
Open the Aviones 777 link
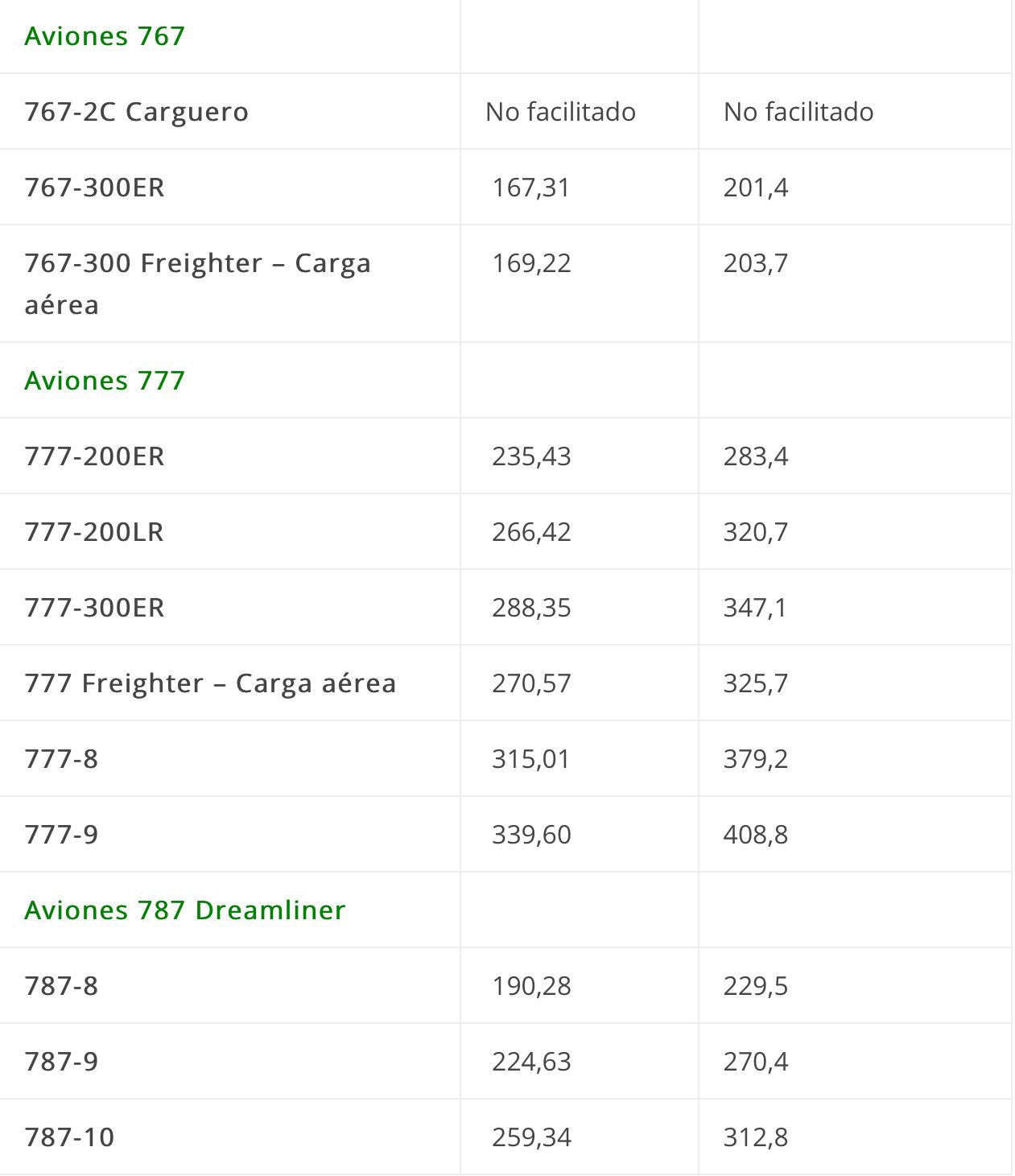(x=105, y=380)
